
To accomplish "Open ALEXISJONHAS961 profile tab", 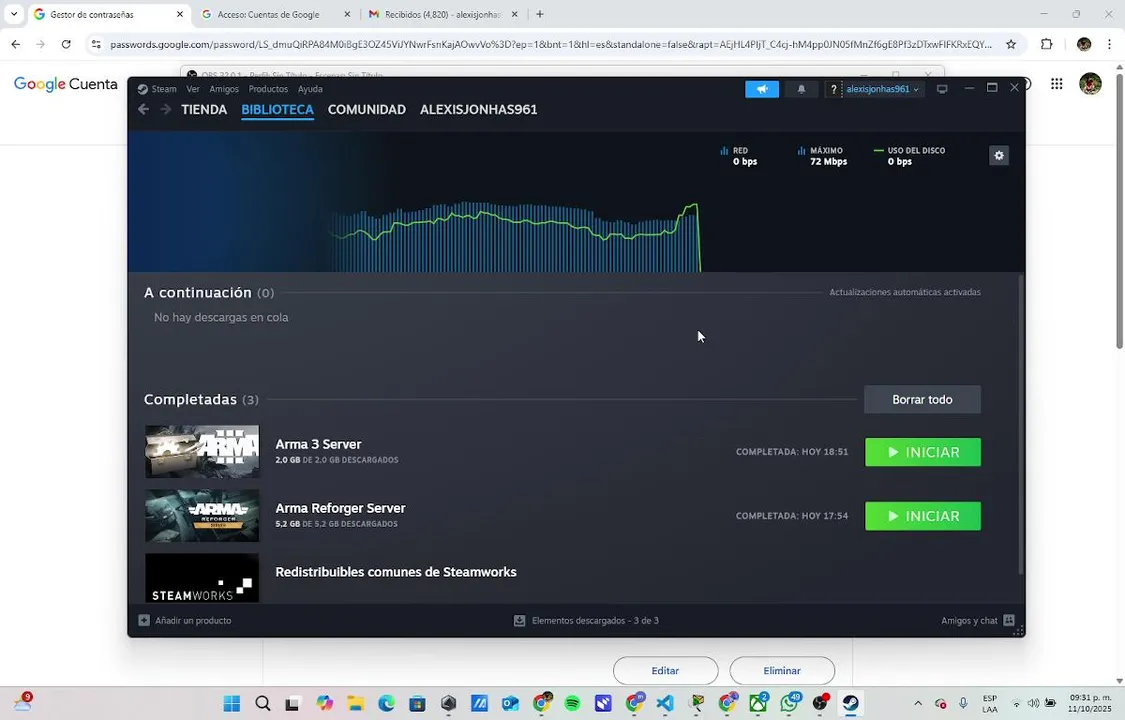I will [479, 110].
